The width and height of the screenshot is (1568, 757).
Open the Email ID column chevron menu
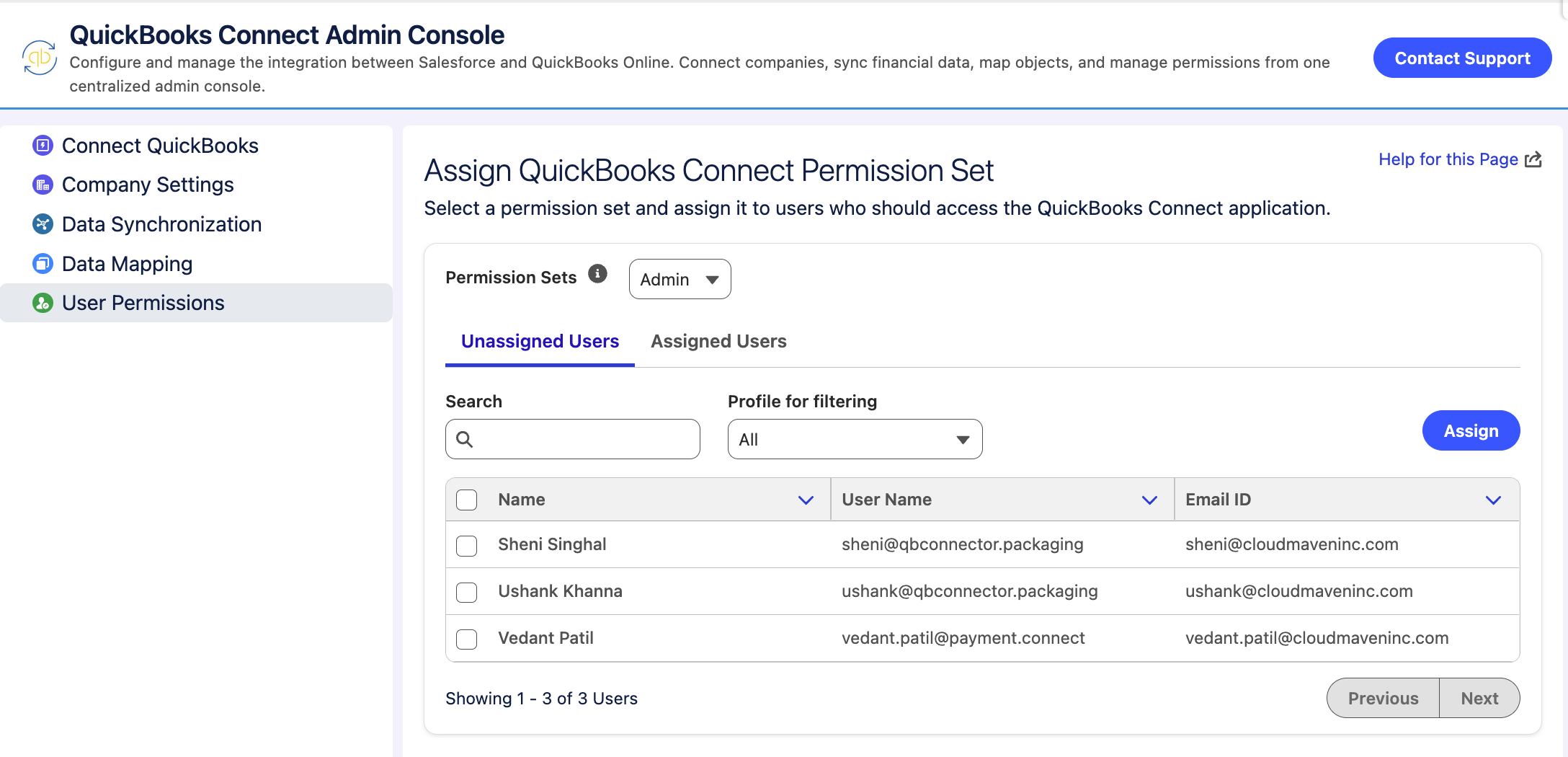click(1493, 500)
